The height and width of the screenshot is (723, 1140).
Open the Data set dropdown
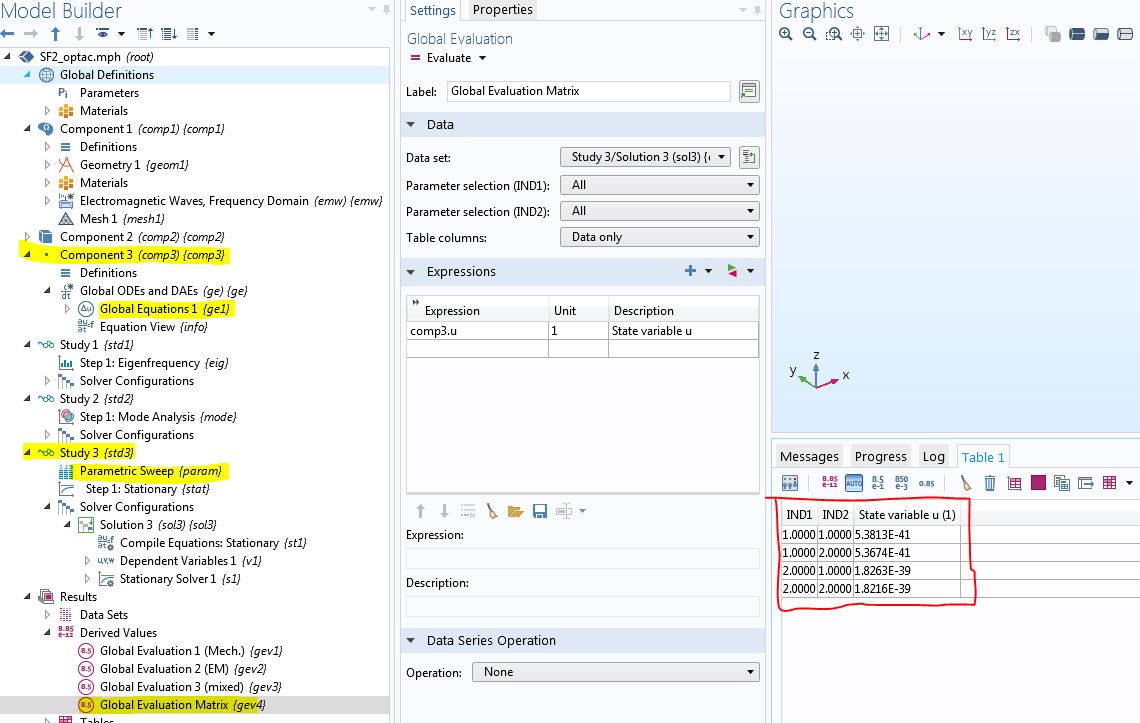pyautogui.click(x=645, y=157)
